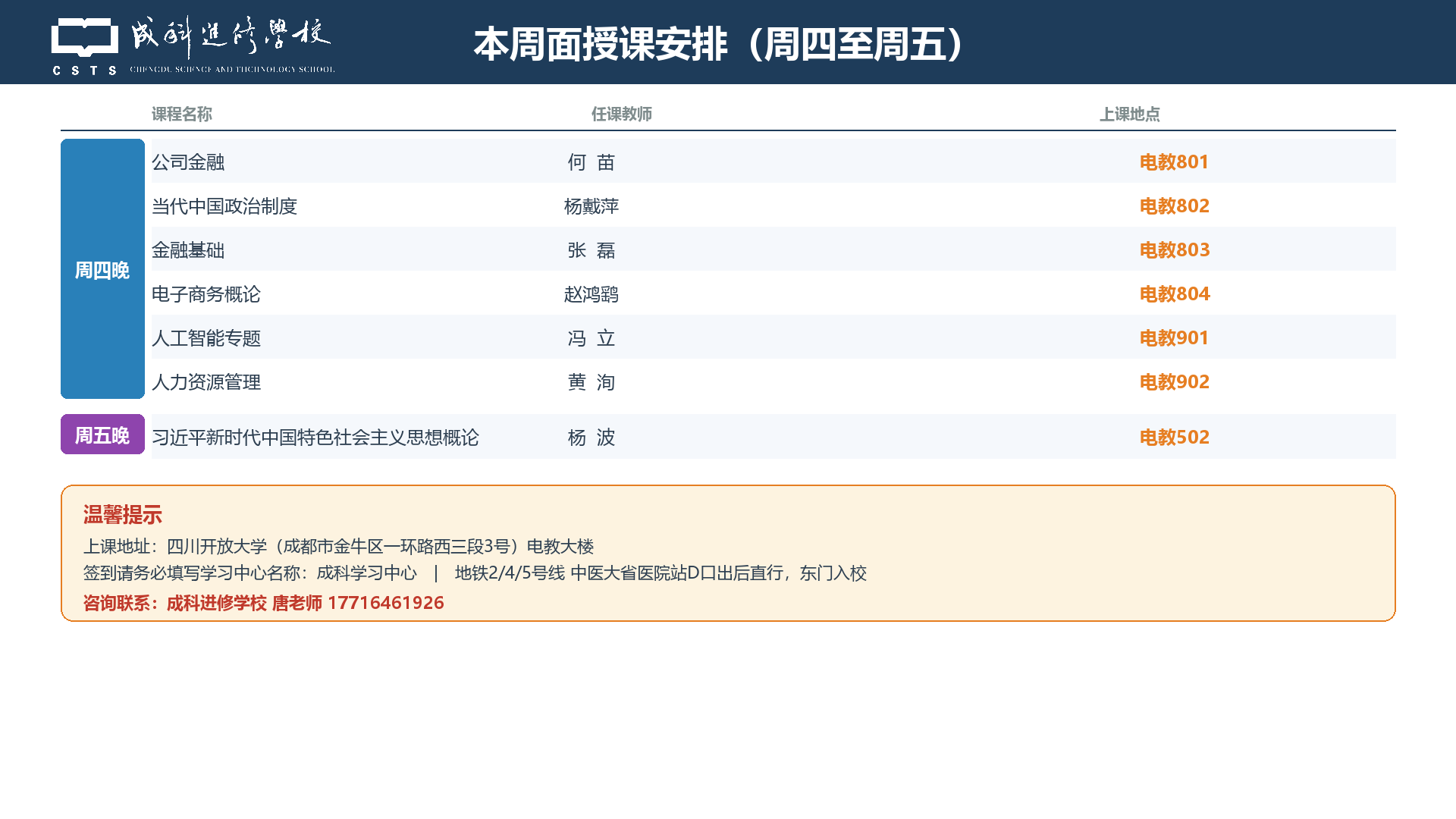Select course 习近平新时代中国特色社会主义思想概论

315,438
